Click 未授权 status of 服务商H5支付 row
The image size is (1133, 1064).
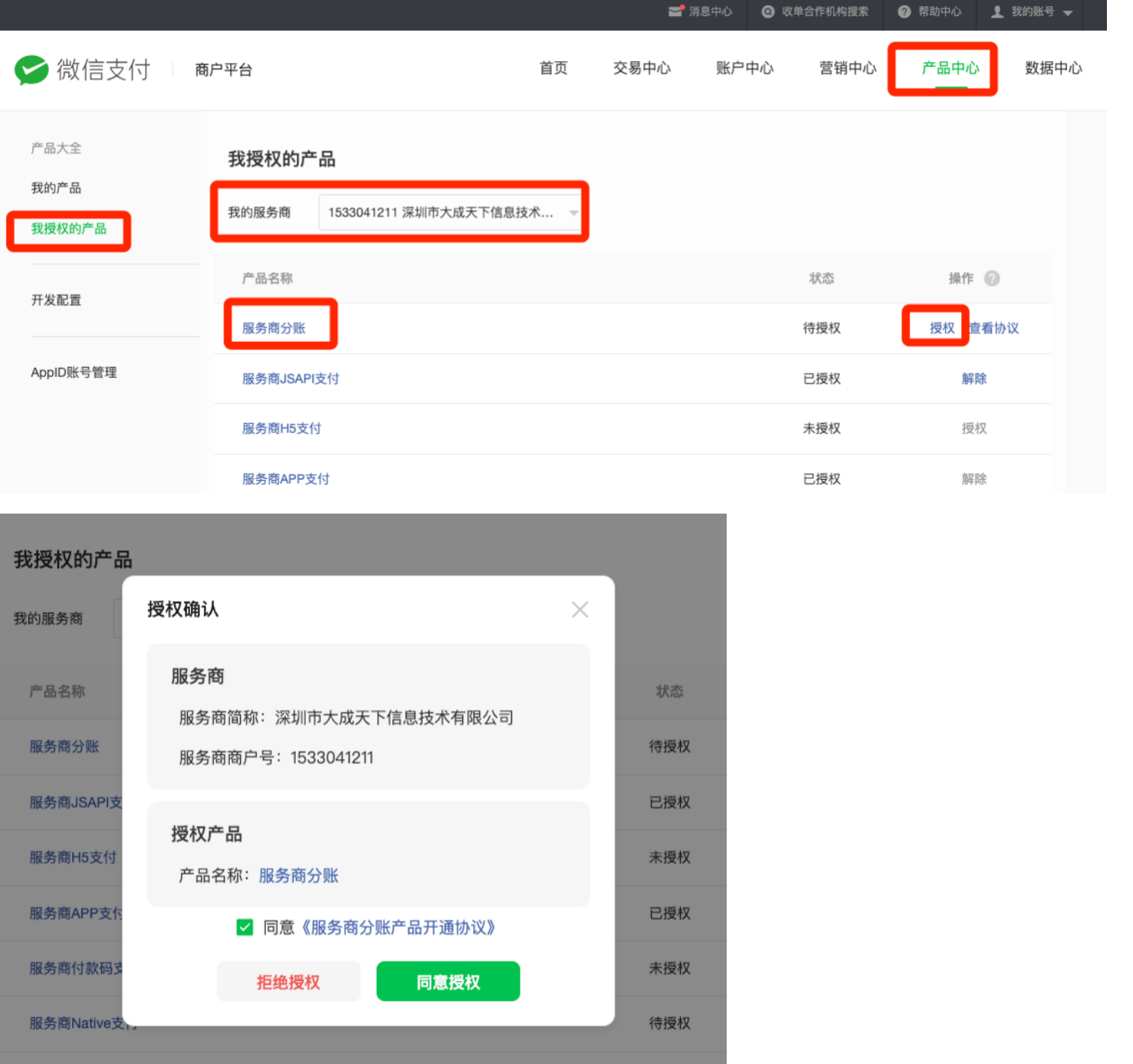point(822,429)
